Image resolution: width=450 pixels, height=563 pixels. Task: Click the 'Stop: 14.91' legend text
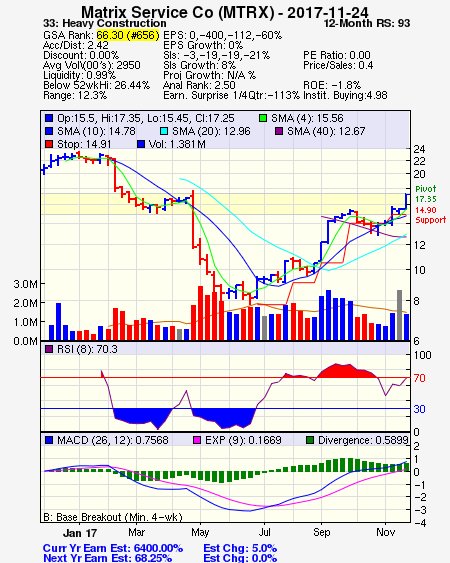point(84,144)
